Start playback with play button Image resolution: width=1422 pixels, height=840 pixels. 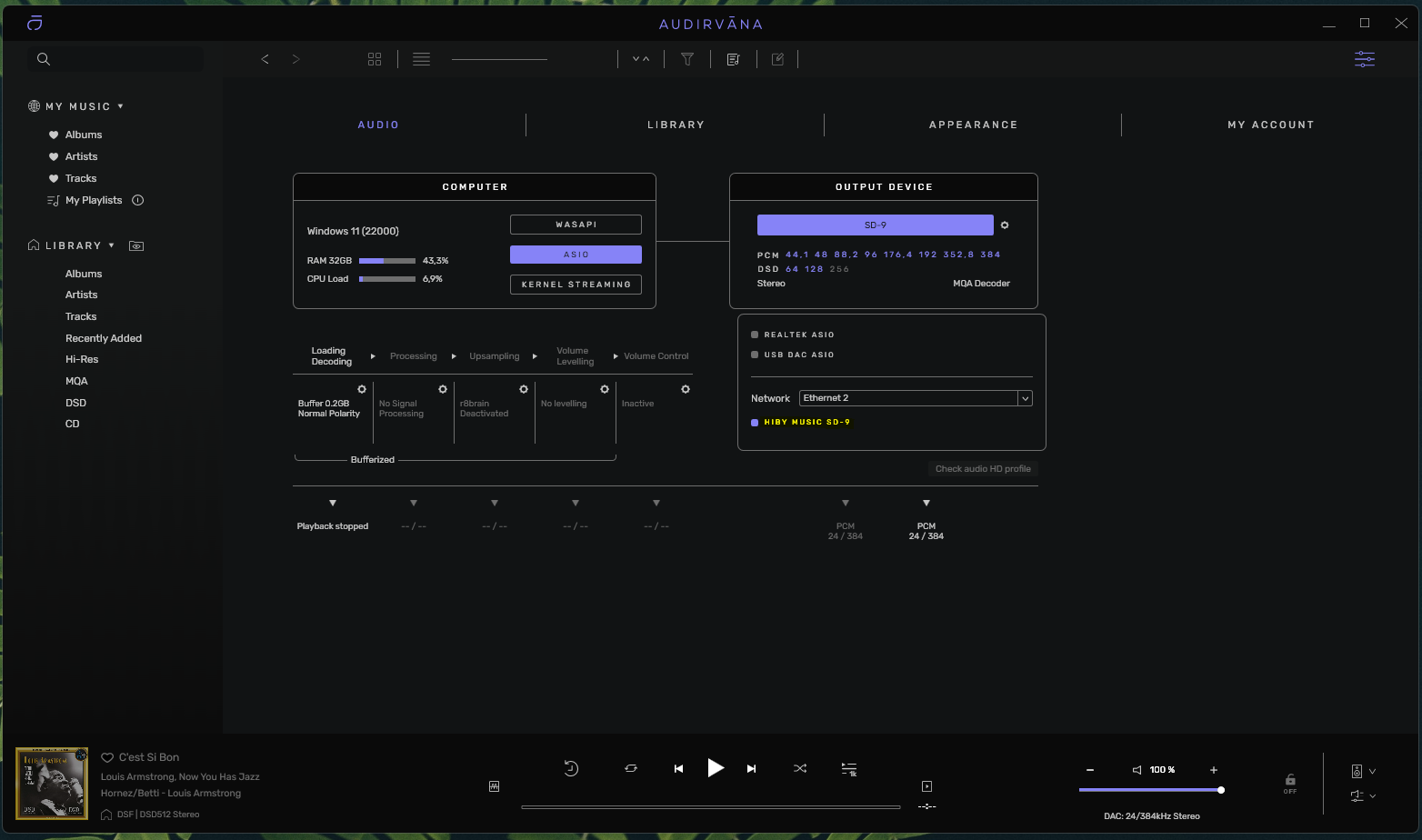pos(716,768)
